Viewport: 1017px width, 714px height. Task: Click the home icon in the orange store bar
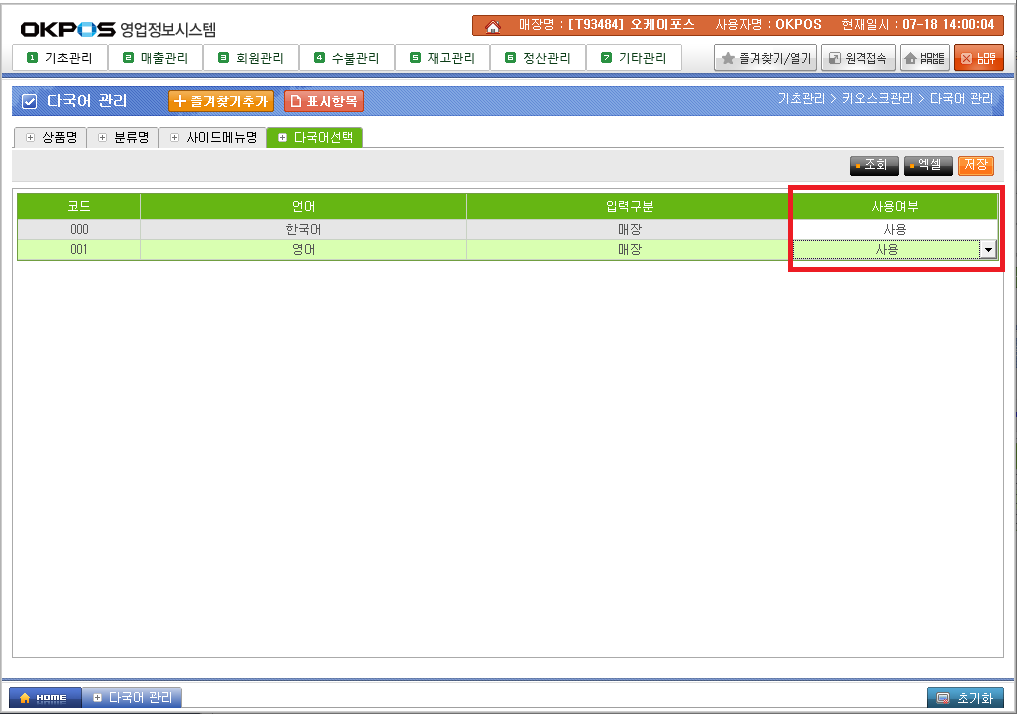coord(492,25)
